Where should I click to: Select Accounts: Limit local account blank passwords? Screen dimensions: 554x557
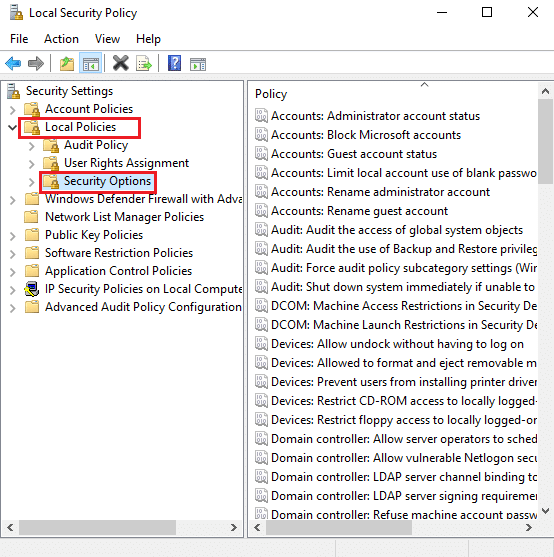pyautogui.click(x=403, y=173)
